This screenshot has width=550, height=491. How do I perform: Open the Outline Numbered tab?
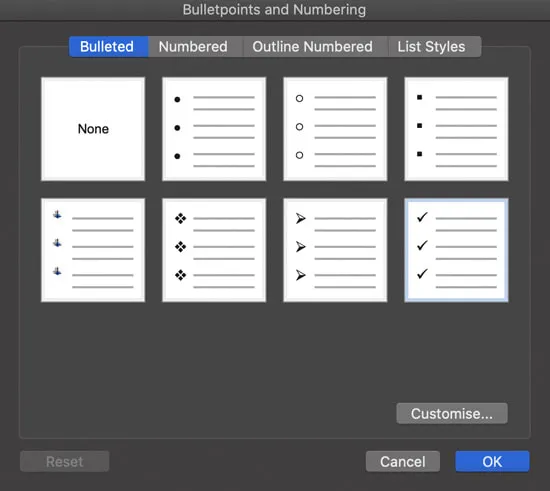point(315,47)
